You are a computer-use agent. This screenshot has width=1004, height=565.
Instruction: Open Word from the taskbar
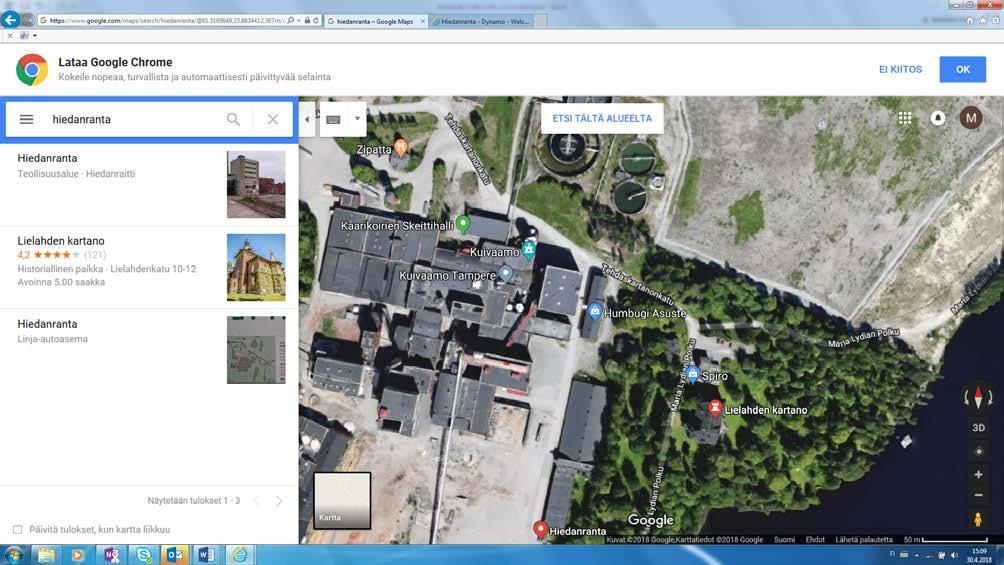[x=206, y=555]
